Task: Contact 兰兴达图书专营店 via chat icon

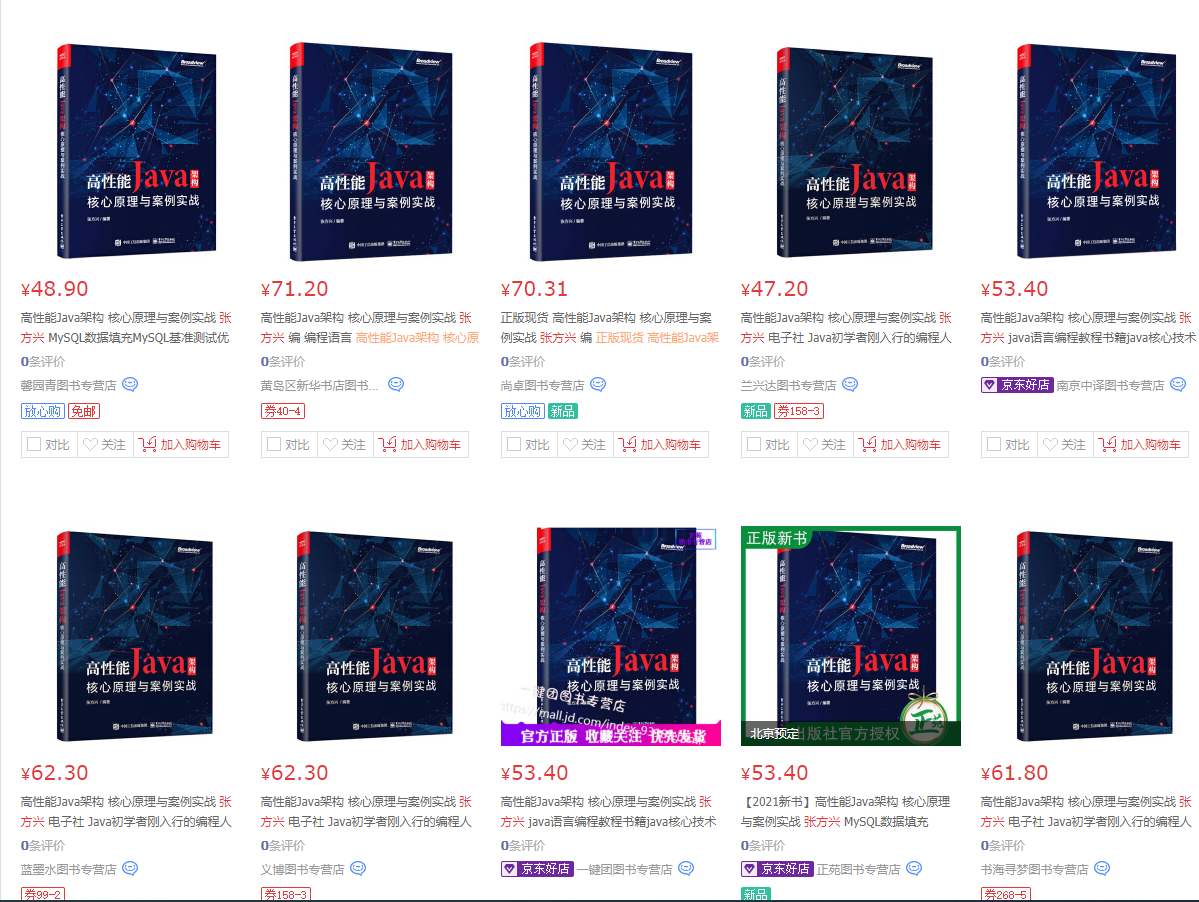Action: [850, 384]
